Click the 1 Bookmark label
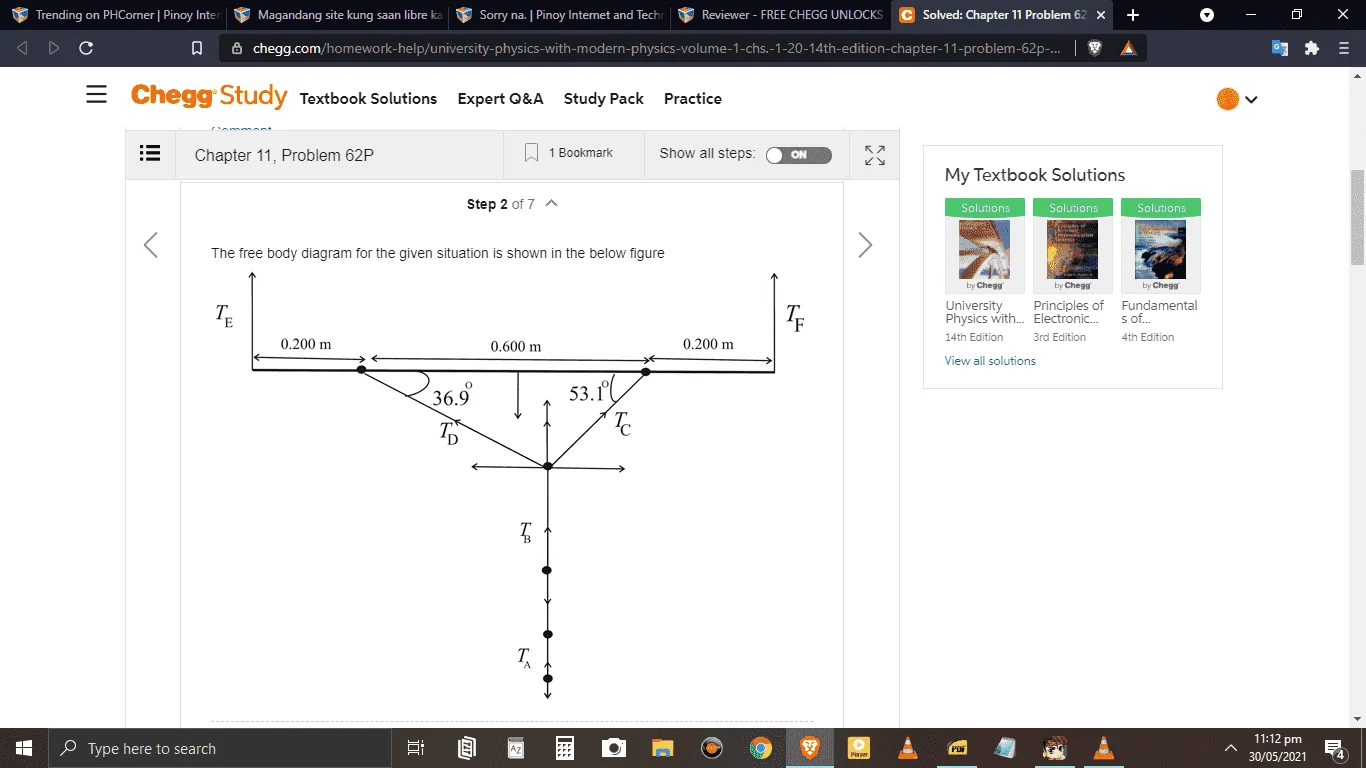1366x768 pixels. pos(580,153)
